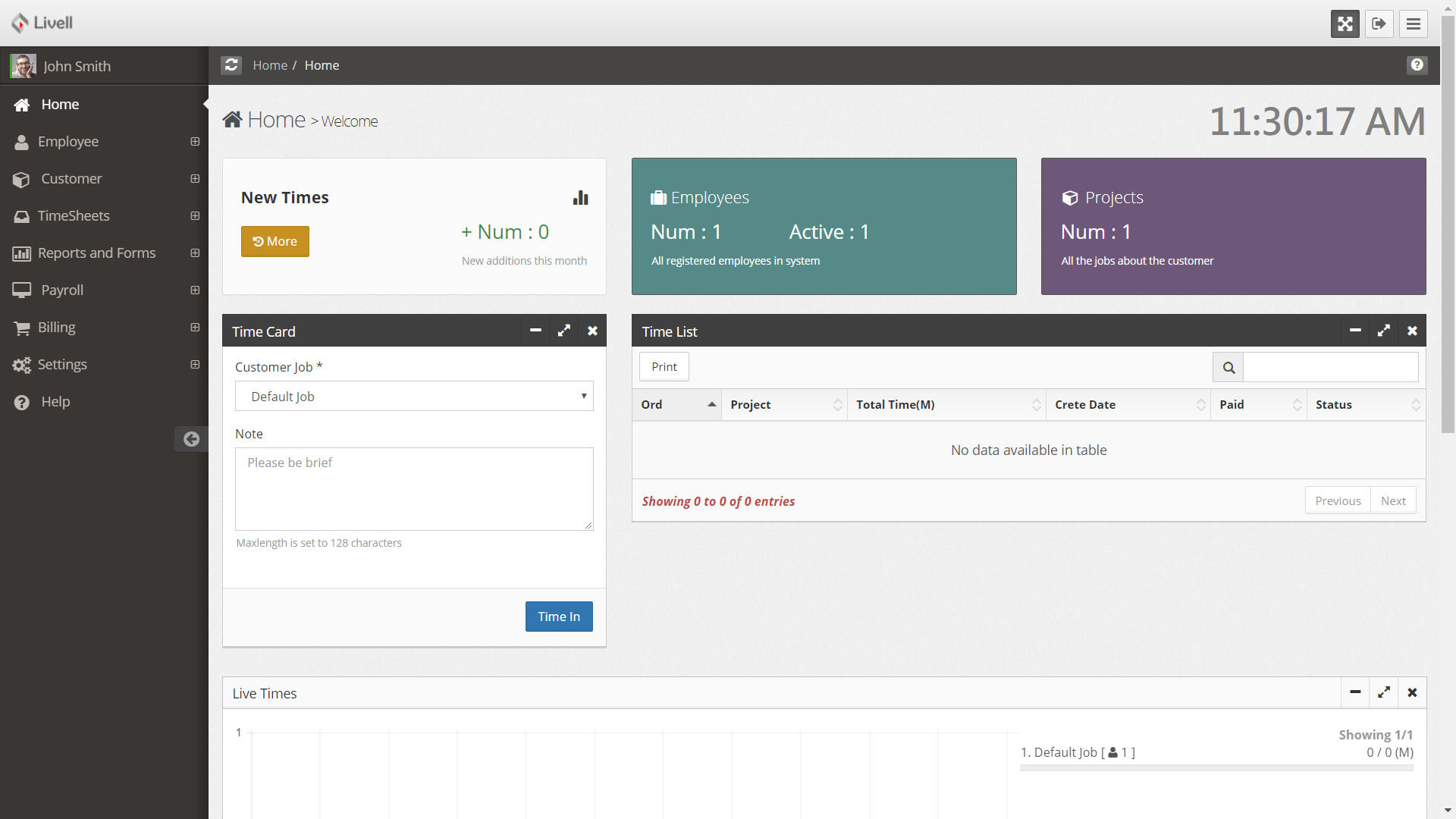Click the first Home breadcrumb link

coord(270,65)
